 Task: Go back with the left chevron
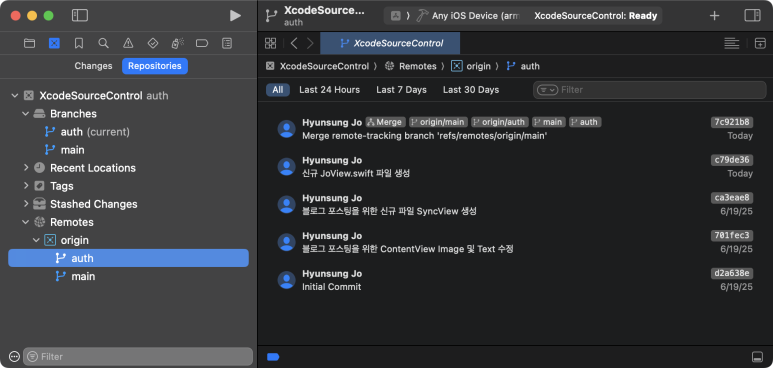[294, 43]
